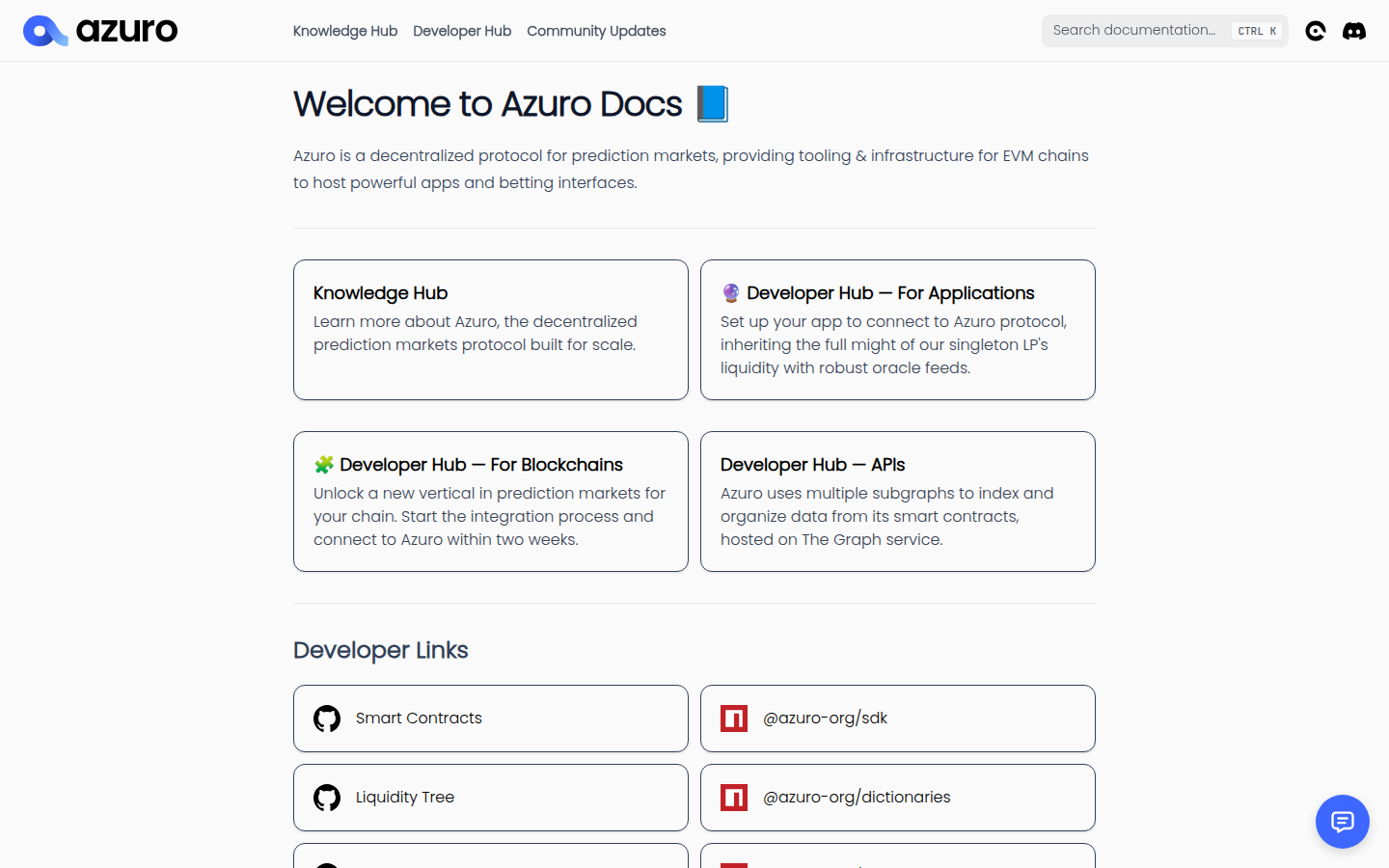Click crystal ball icon in For Applications card
Viewport: 1389px width, 868px height.
coord(731,293)
